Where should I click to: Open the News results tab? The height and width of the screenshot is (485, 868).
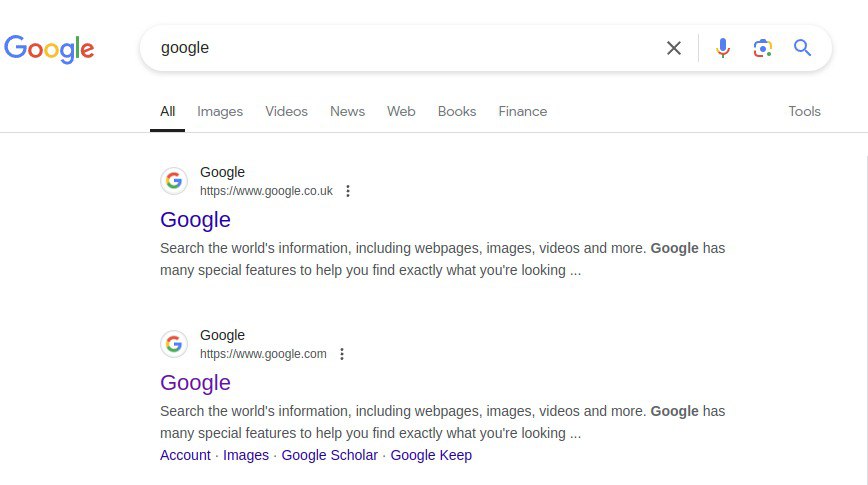pyautogui.click(x=347, y=111)
